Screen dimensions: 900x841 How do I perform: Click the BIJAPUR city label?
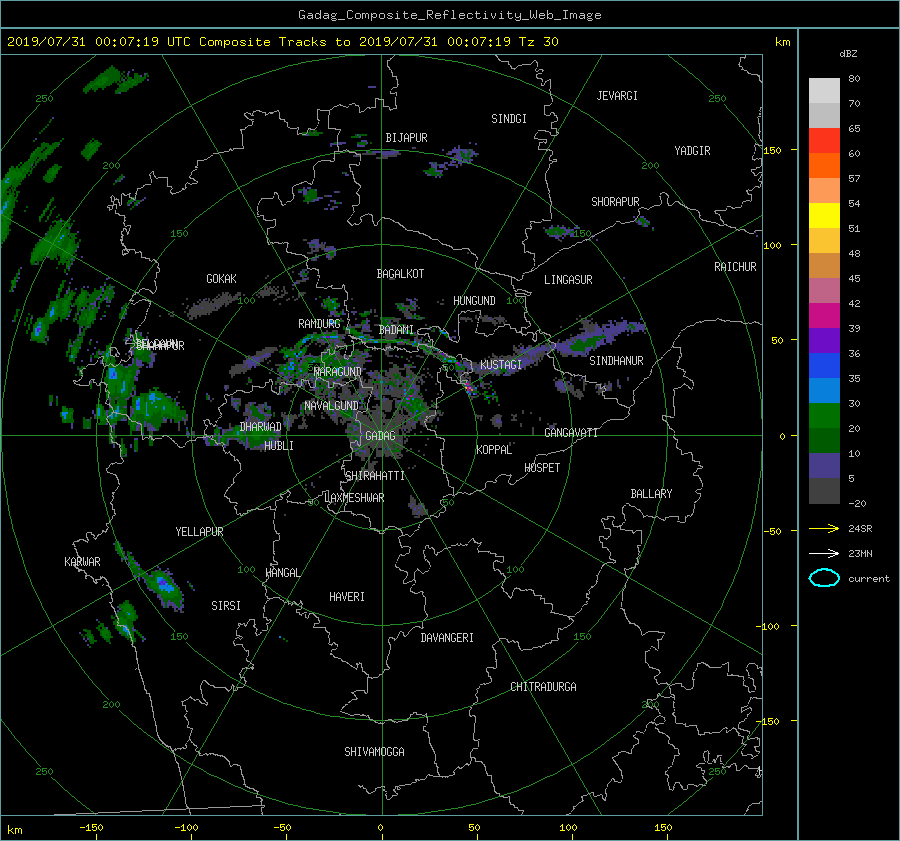406,138
